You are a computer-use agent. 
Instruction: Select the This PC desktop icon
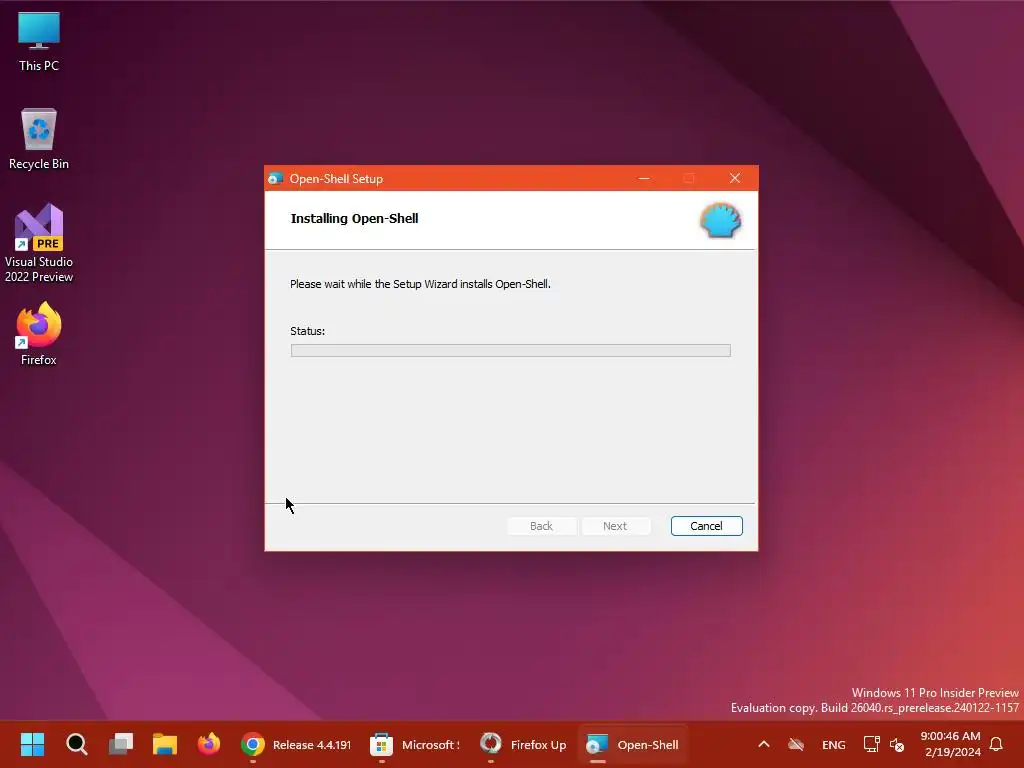coord(39,41)
